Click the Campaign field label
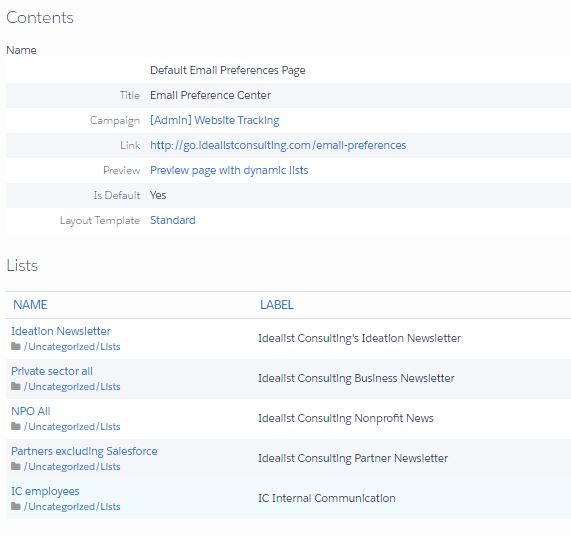Screen dimensions: 571x536 pos(115,121)
